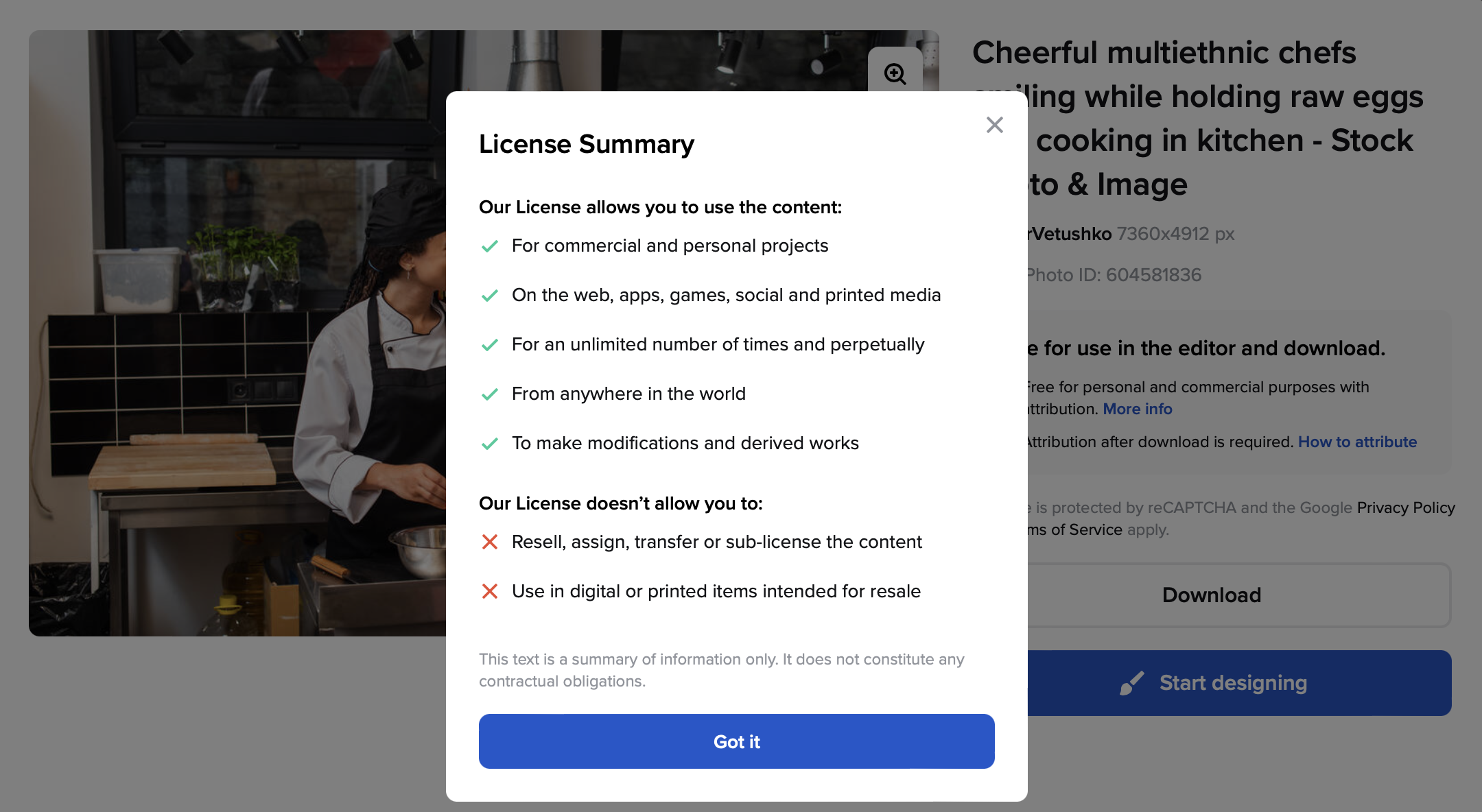Open the More info link

[x=1137, y=409]
